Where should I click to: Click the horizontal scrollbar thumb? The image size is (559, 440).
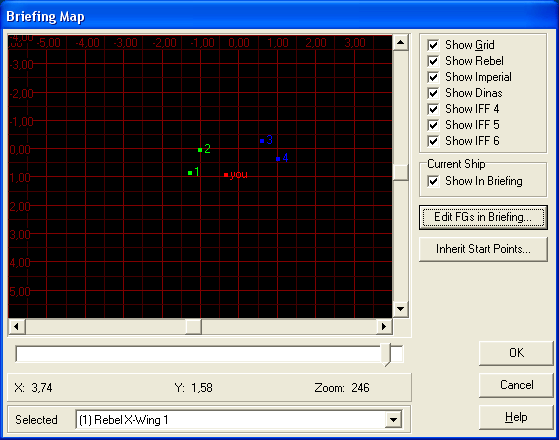(x=194, y=327)
